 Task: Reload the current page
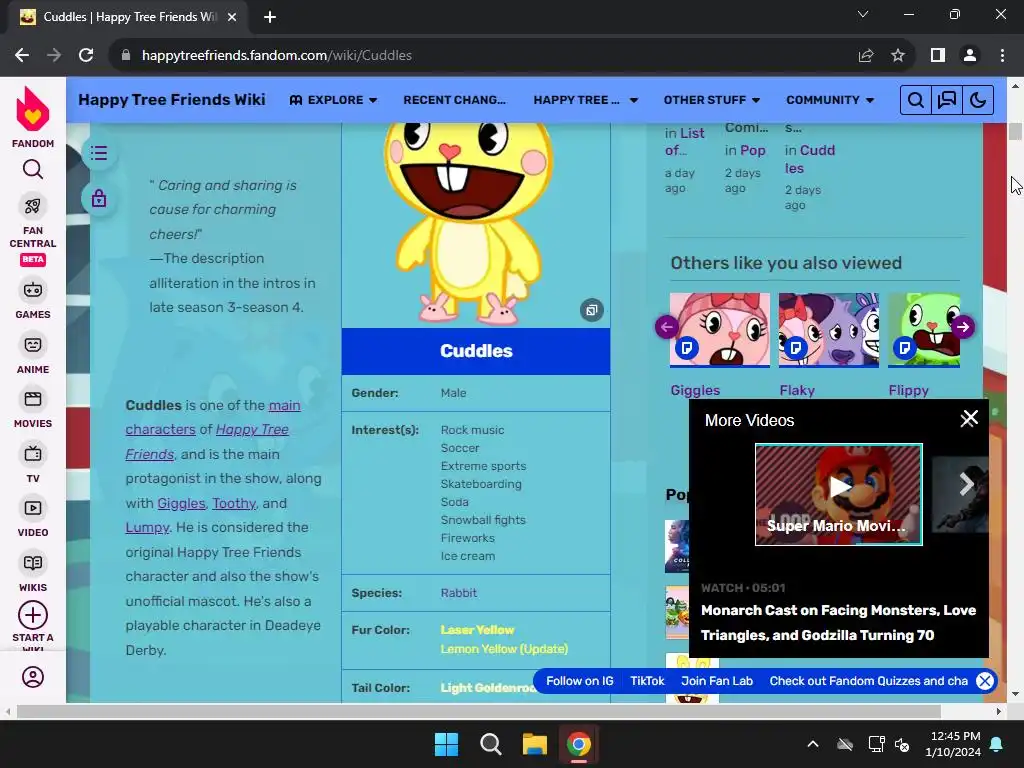point(86,56)
